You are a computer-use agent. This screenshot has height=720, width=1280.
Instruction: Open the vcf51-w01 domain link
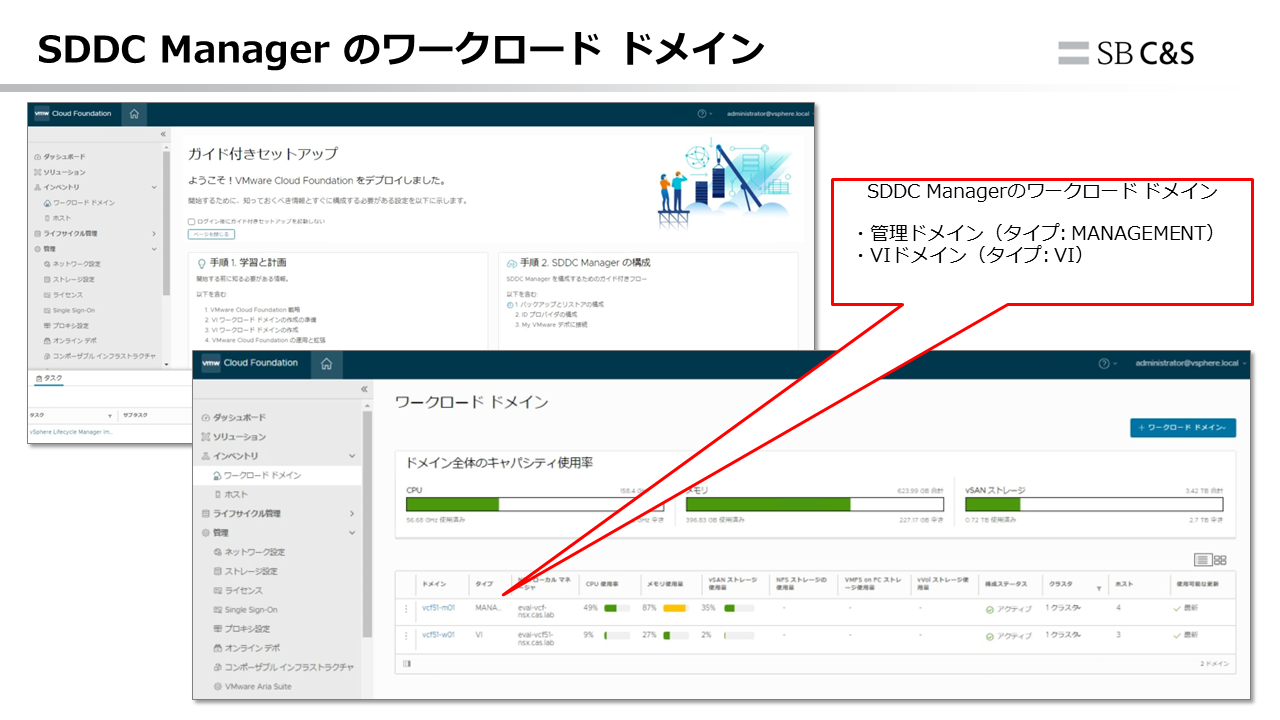pos(438,635)
